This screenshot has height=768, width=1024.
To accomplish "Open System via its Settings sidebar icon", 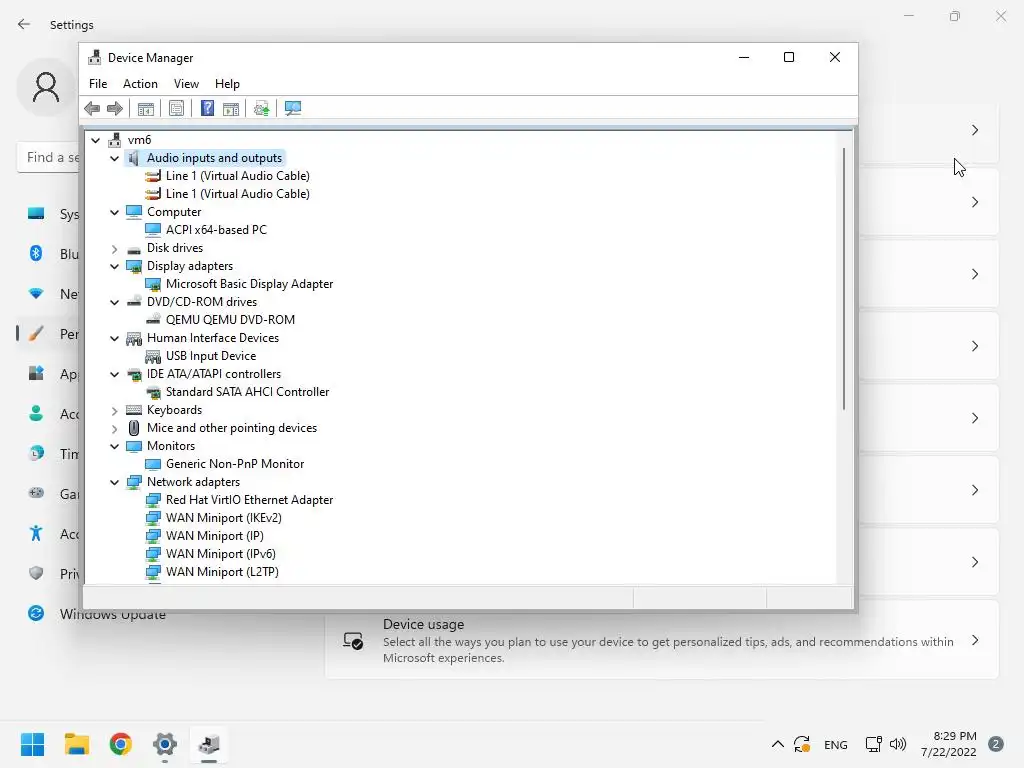I will [x=36, y=214].
